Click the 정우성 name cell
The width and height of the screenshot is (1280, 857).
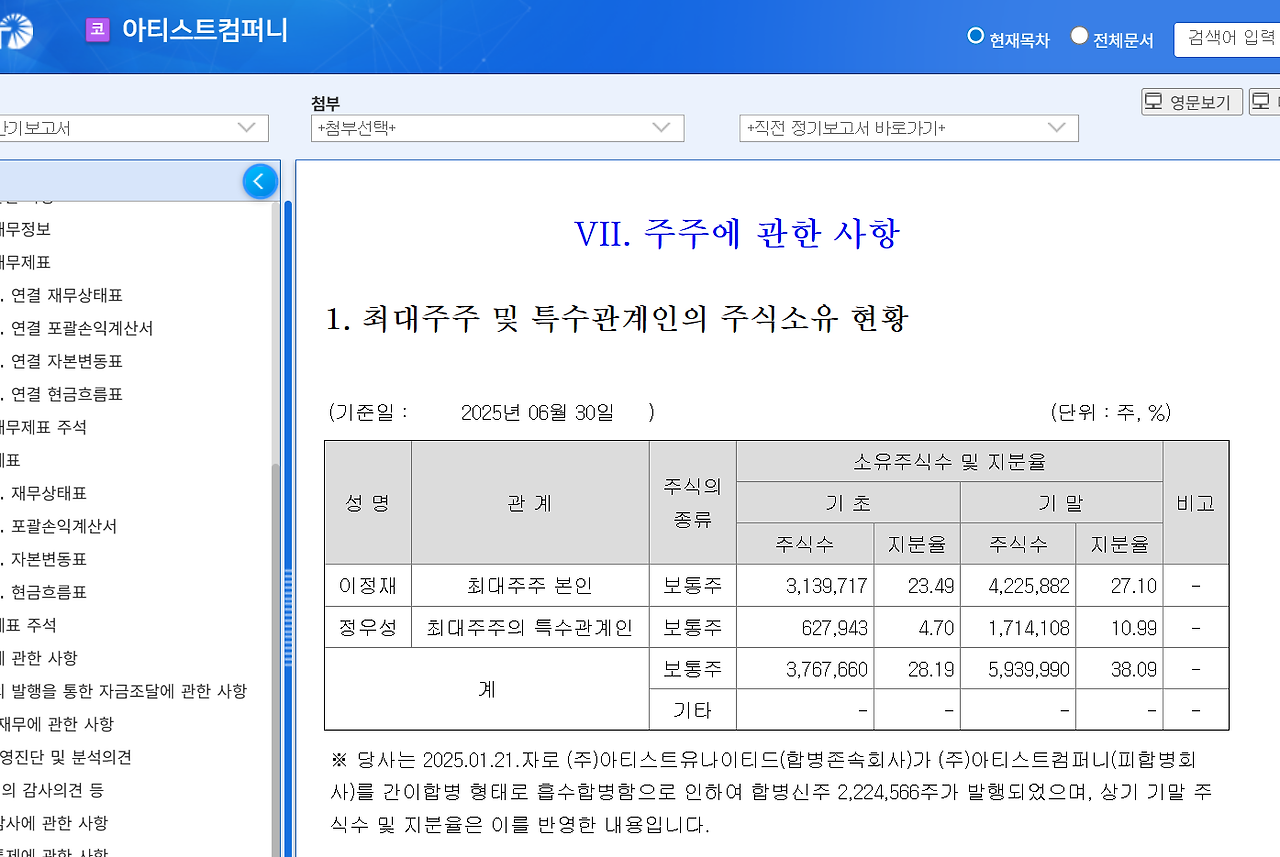click(x=368, y=628)
